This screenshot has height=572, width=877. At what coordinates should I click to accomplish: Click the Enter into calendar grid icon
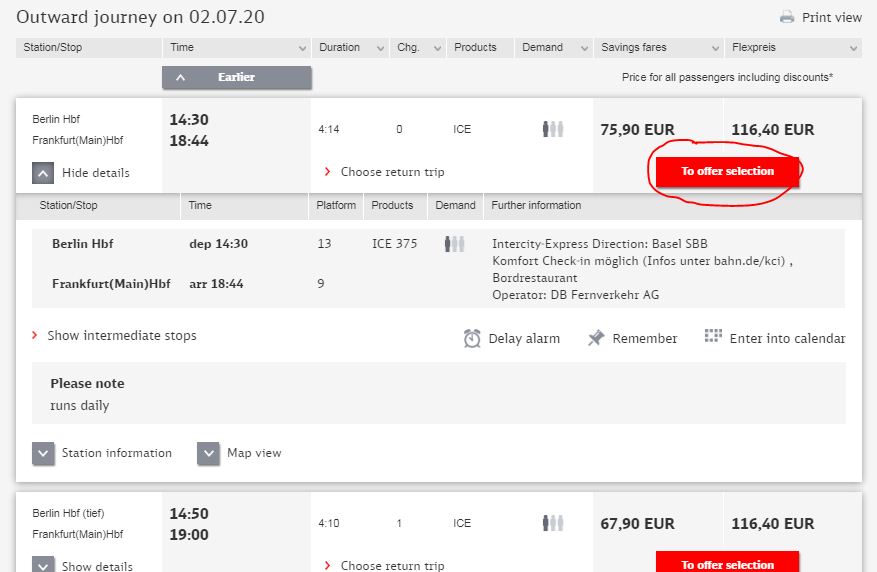tap(713, 336)
